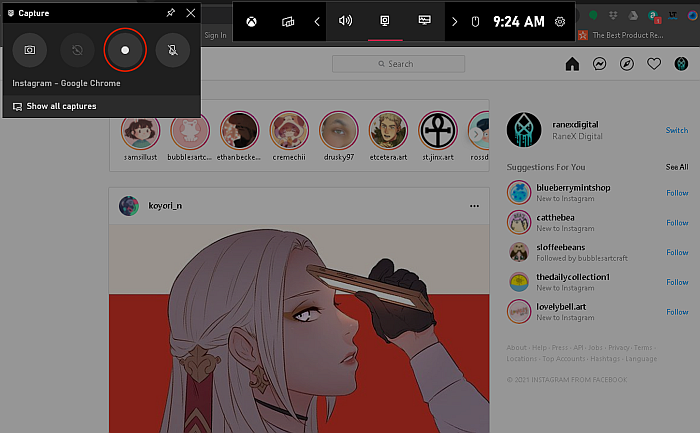700x433 pixels.
Task: Take a screenshot with the camera button
Action: 30,50
